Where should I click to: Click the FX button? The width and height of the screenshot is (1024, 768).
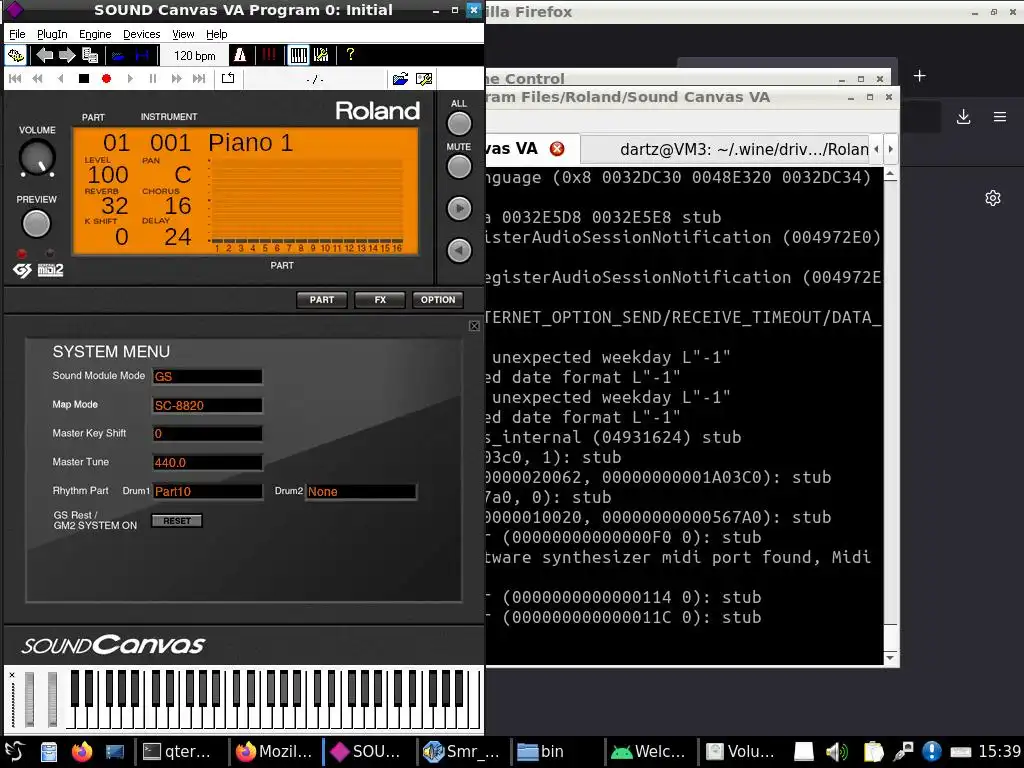click(x=380, y=300)
